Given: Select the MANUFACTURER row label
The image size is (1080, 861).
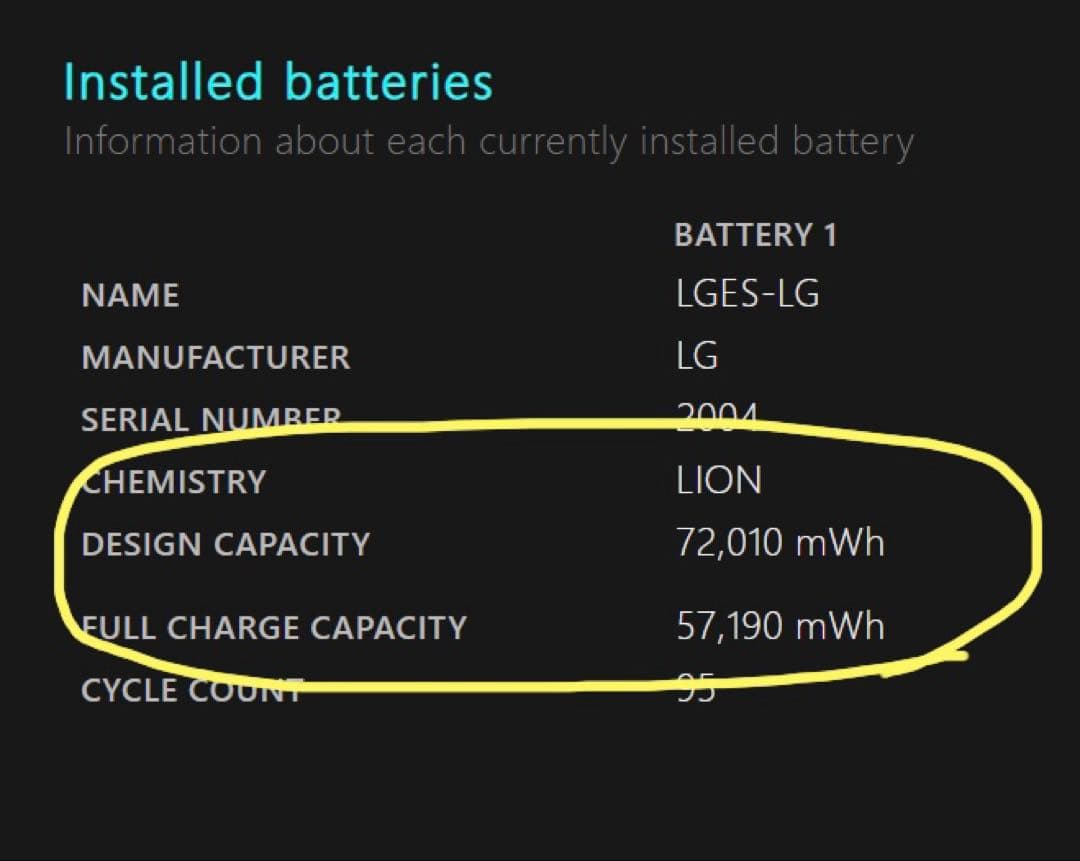Looking at the screenshot, I should coord(216,358).
